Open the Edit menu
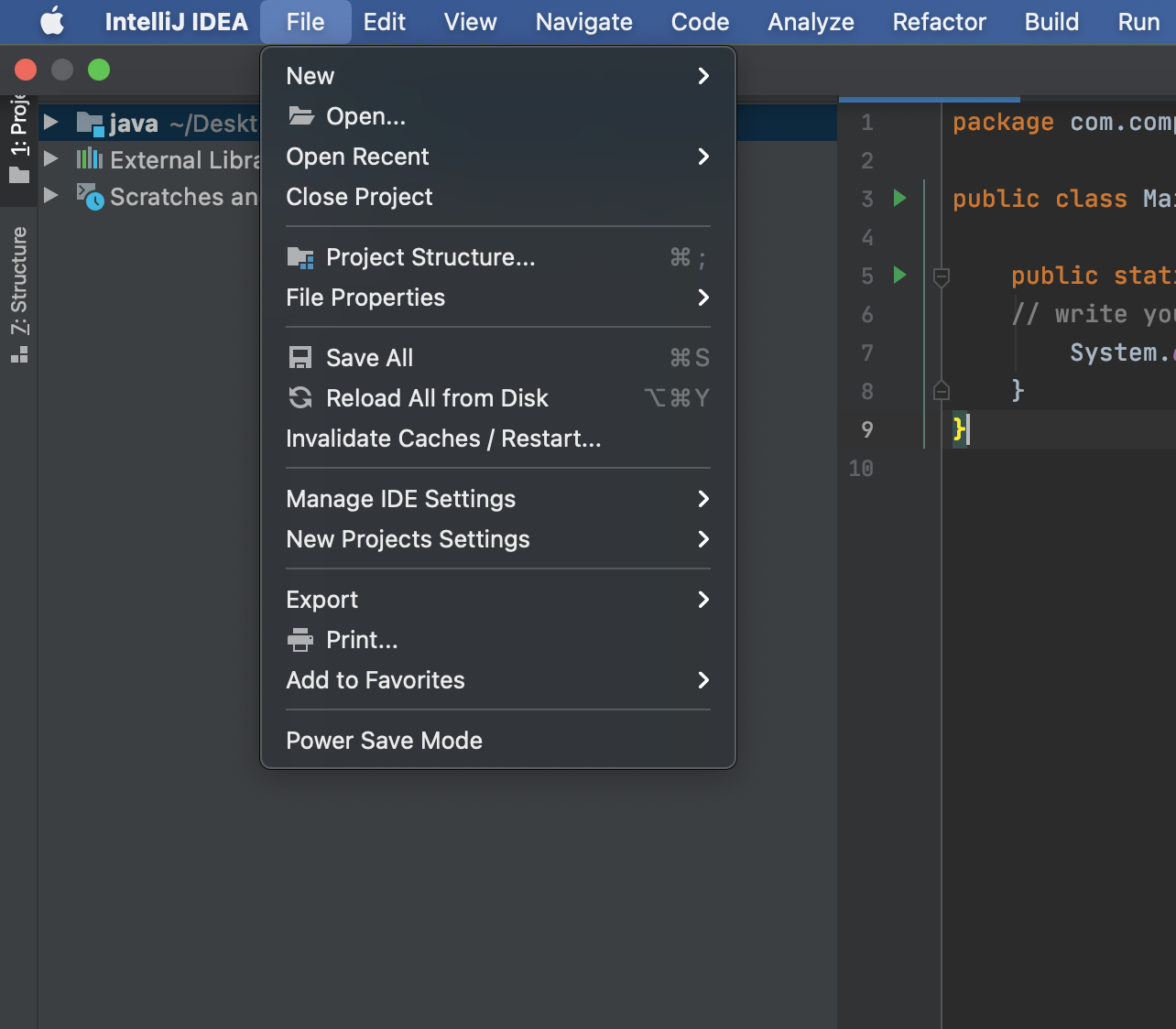1176x1029 pixels. coord(384,21)
